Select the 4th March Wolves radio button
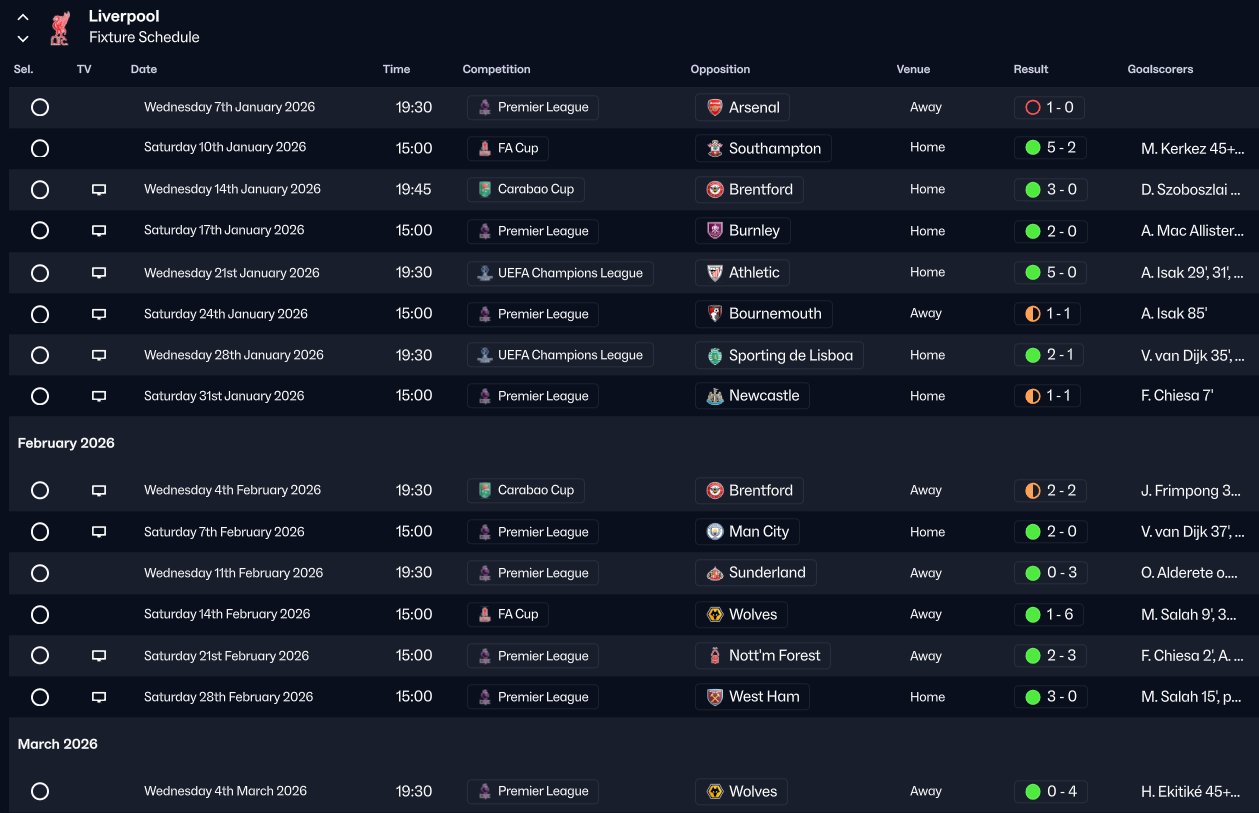Viewport: 1259px width, 813px height. pyautogui.click(x=40, y=791)
